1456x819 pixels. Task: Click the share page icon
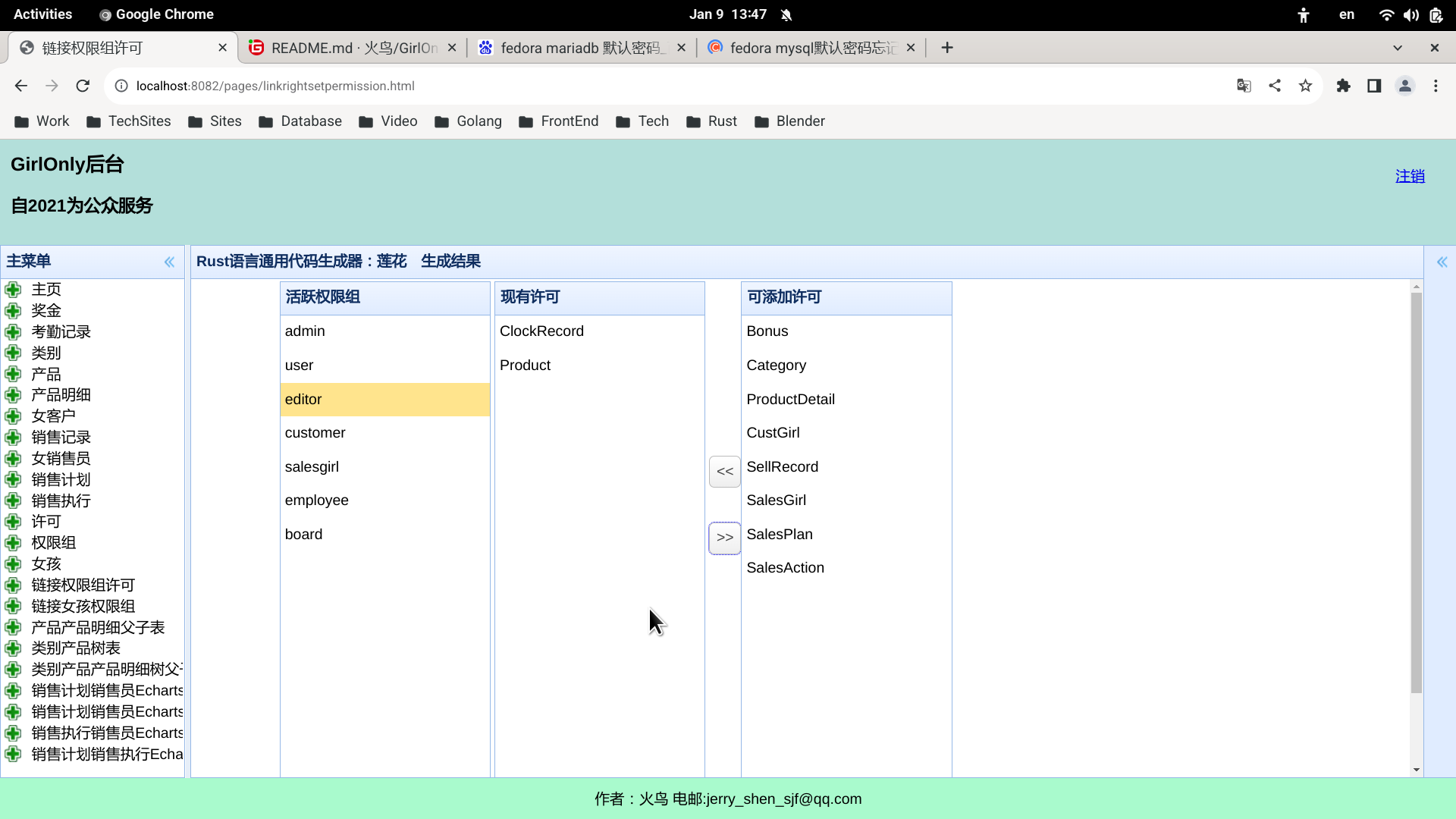click(x=1275, y=86)
